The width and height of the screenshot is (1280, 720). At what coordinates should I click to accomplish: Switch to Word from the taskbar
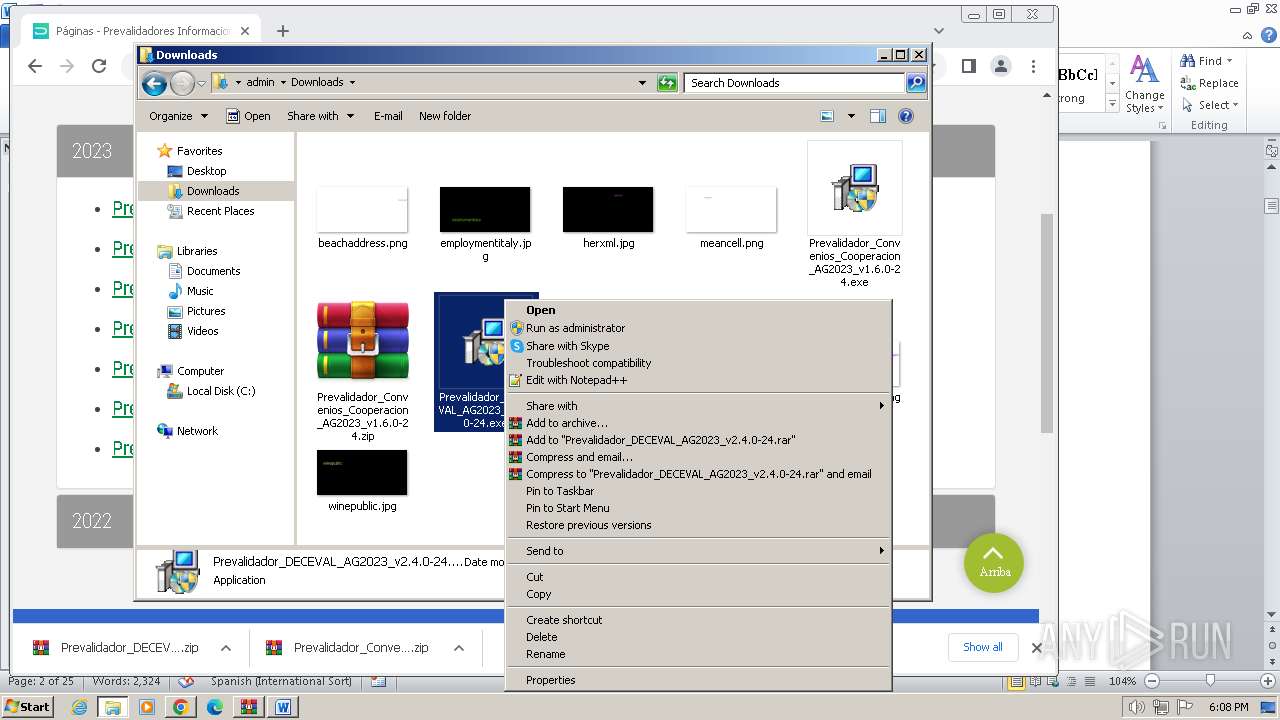pyautogui.click(x=283, y=707)
